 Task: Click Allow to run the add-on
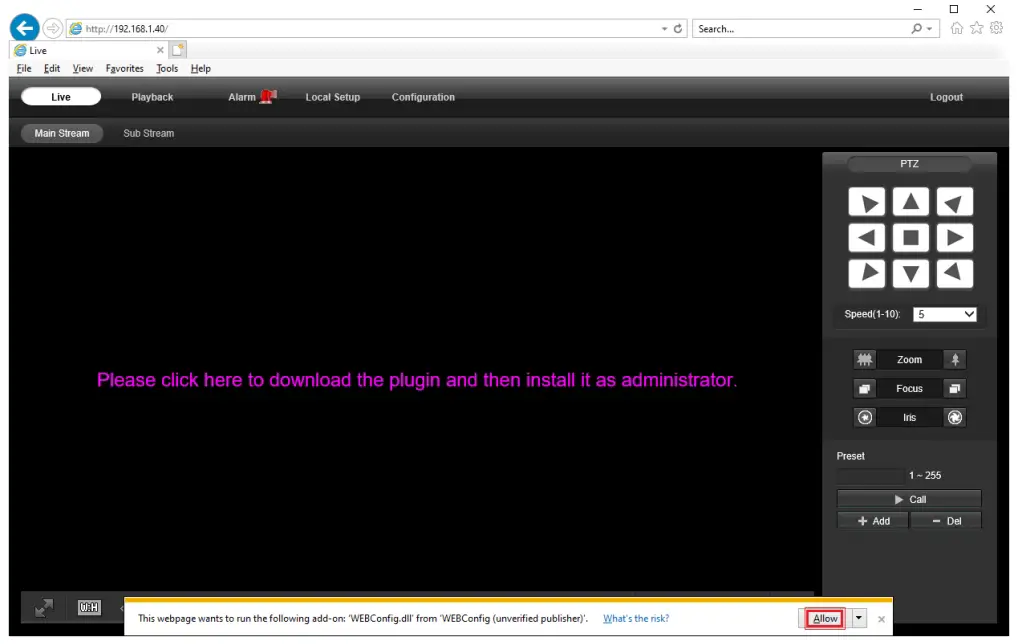point(825,619)
